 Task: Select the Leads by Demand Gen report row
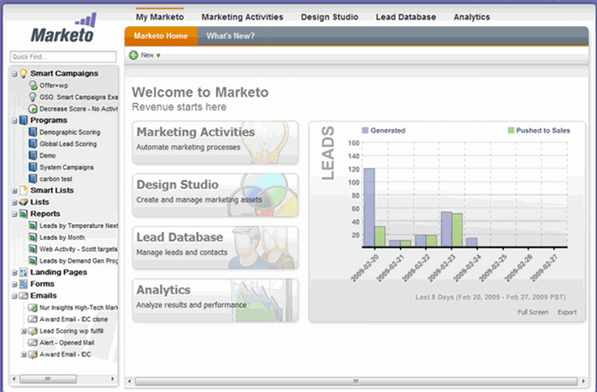(73, 261)
